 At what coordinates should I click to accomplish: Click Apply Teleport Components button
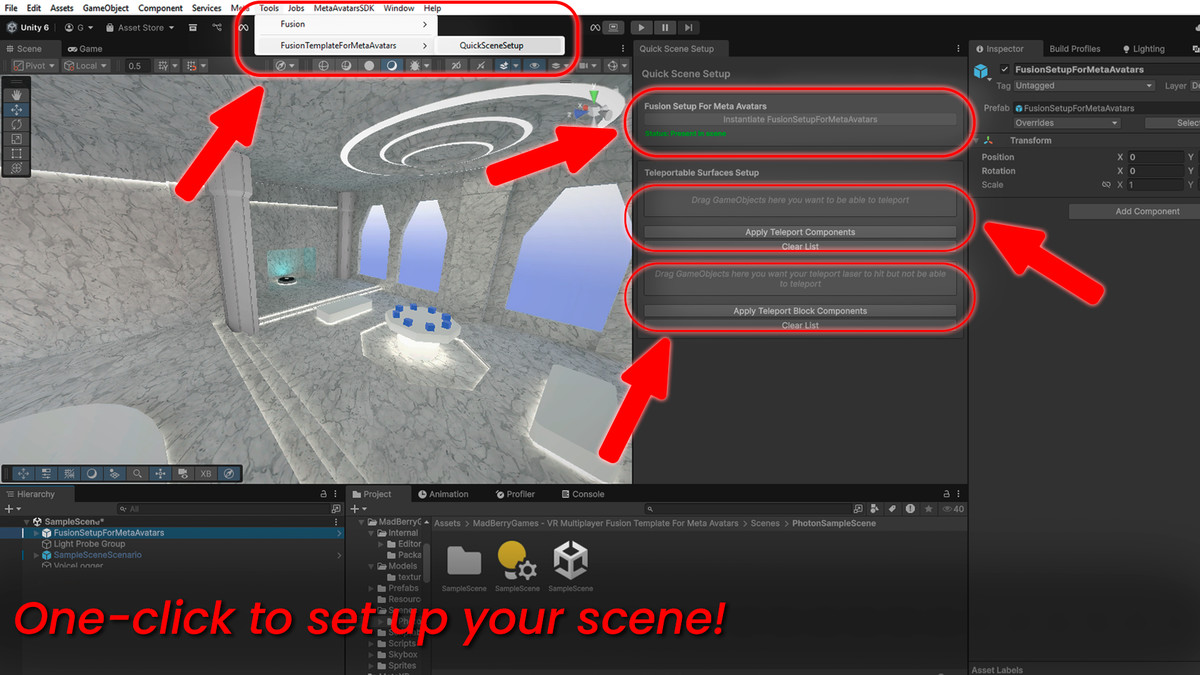click(x=800, y=232)
